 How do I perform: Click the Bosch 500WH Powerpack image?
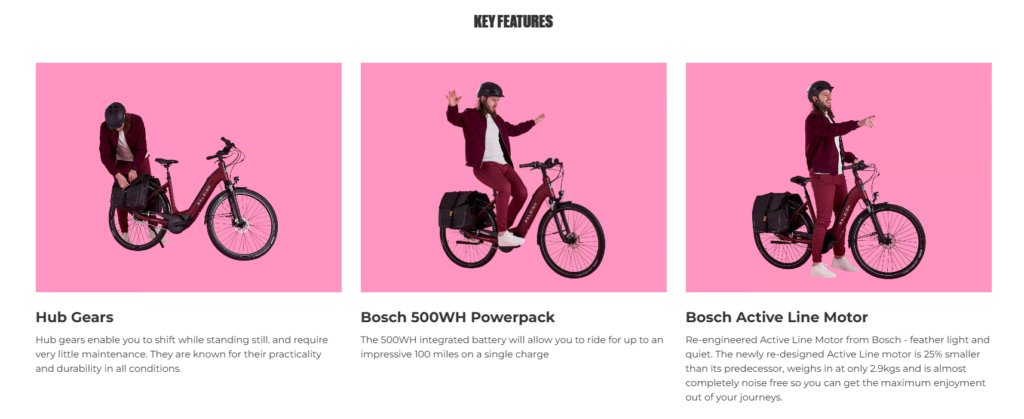513,177
